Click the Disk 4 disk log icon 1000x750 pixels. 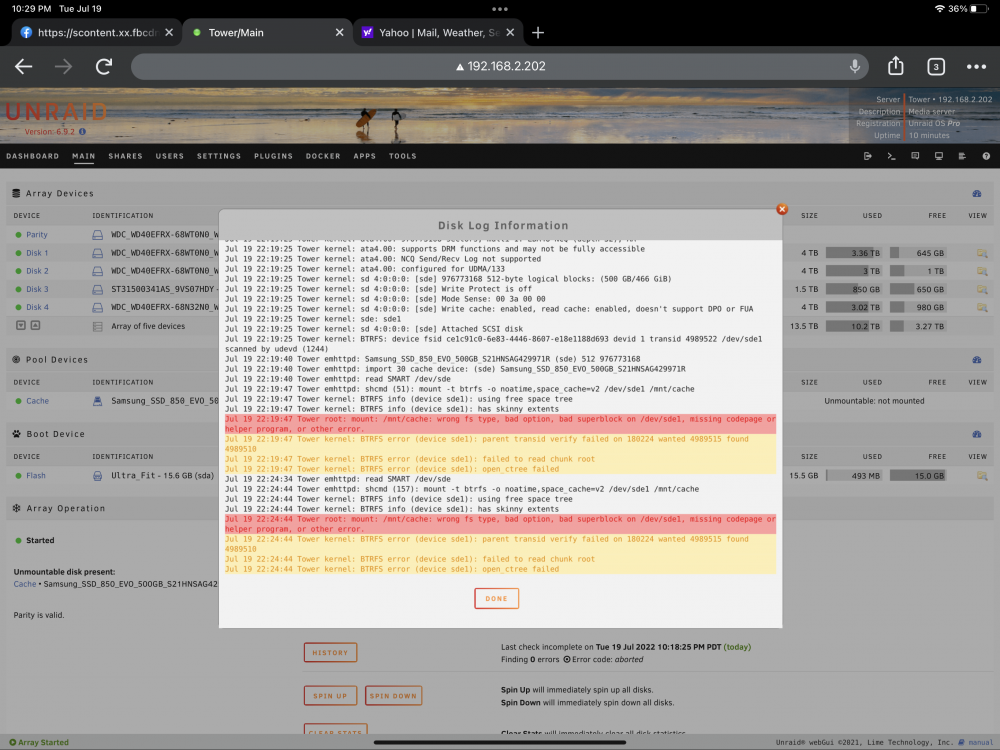tap(98, 307)
